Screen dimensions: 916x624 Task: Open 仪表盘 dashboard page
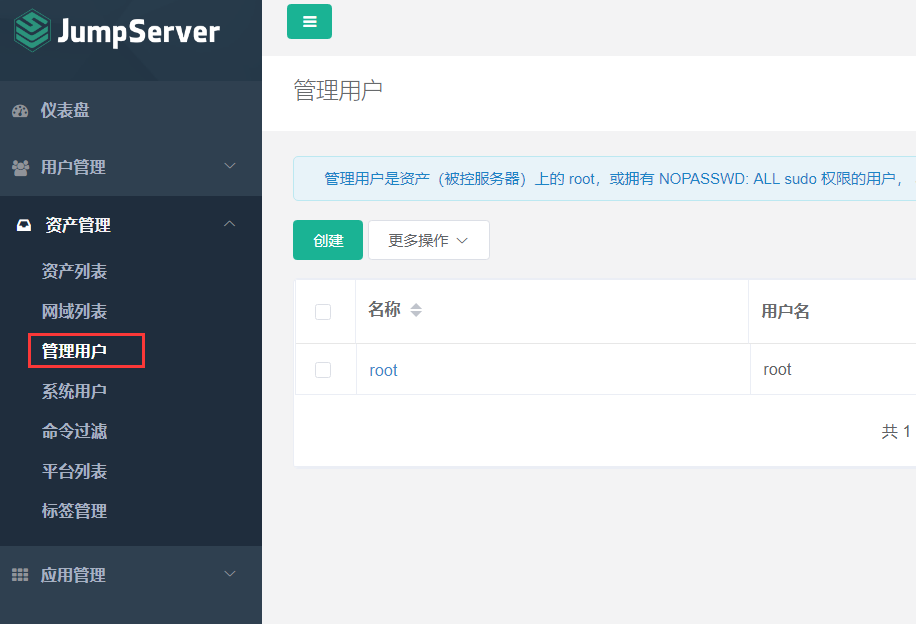coord(65,110)
